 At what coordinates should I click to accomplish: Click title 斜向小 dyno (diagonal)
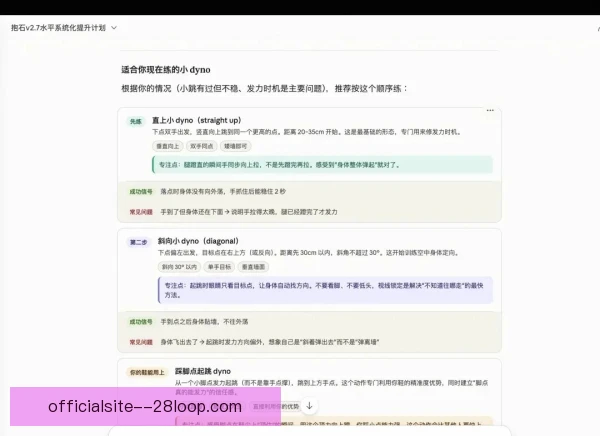pos(198,241)
